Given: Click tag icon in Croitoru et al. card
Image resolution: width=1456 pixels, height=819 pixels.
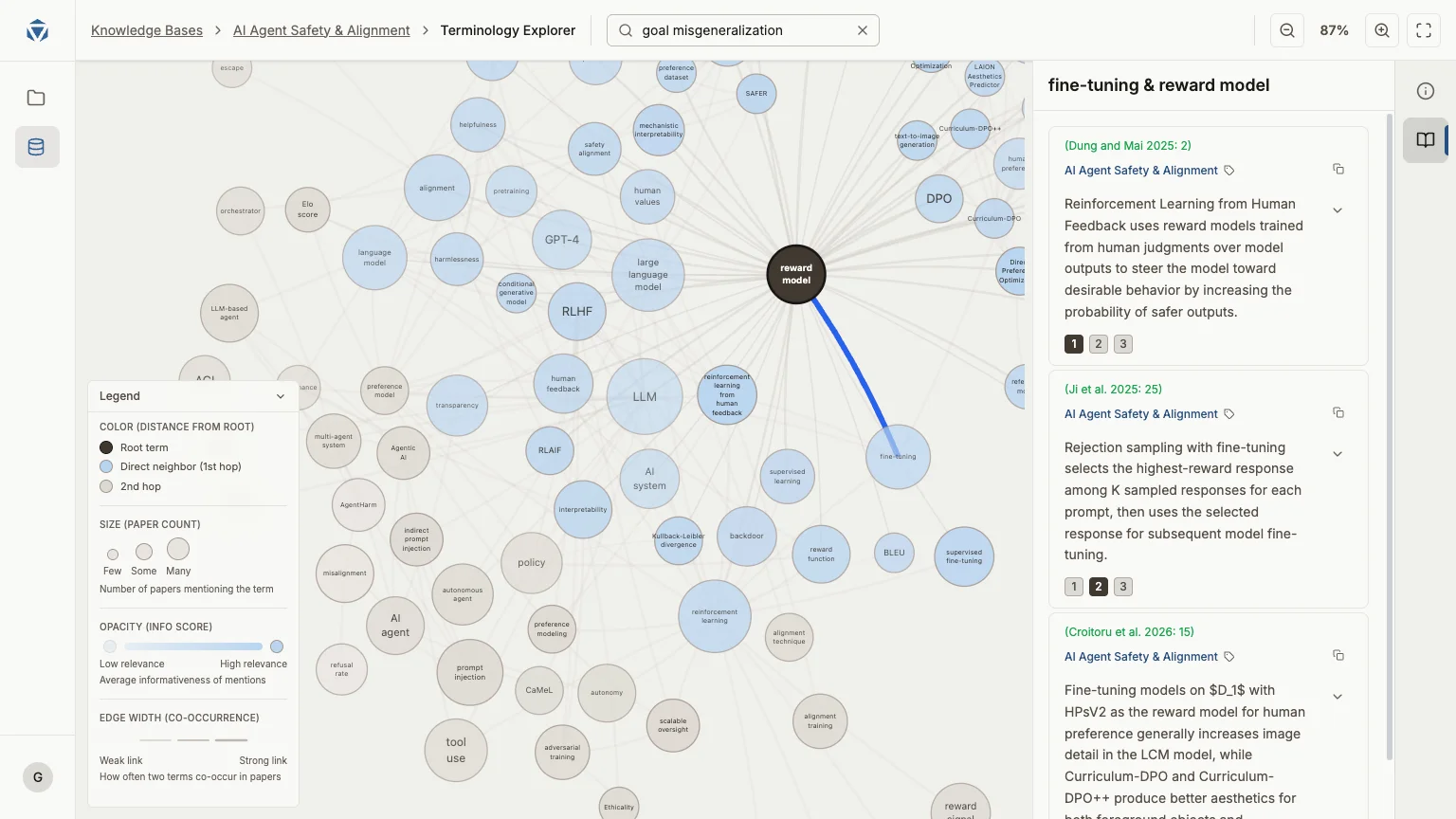Looking at the screenshot, I should pos(1229,657).
